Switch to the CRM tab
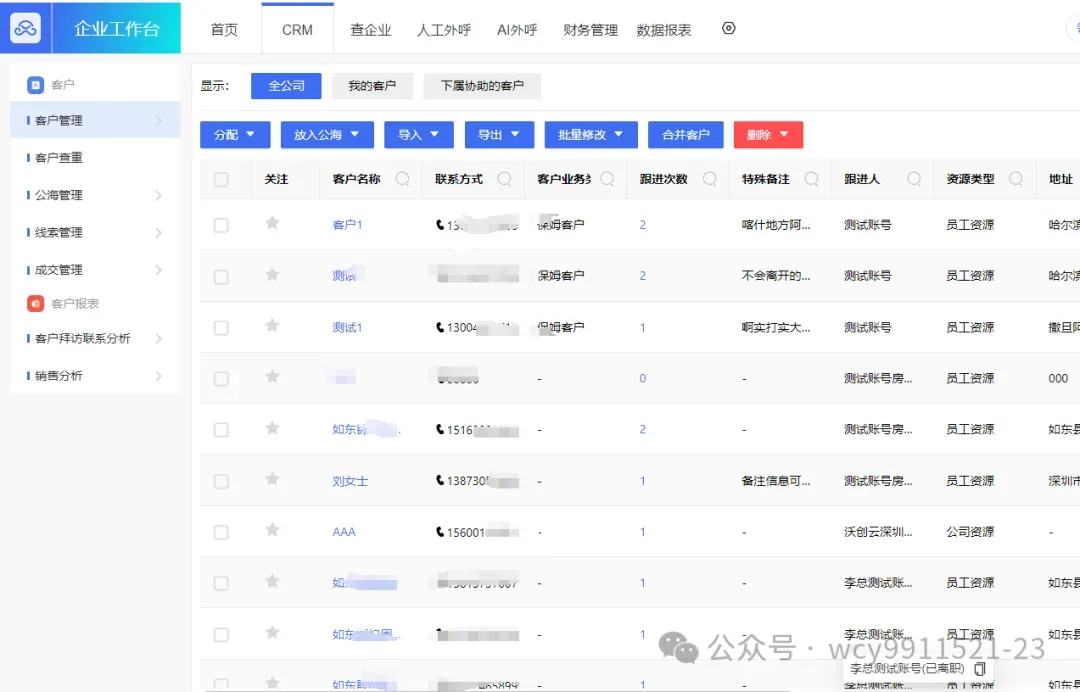This screenshot has width=1080, height=692. coord(296,29)
